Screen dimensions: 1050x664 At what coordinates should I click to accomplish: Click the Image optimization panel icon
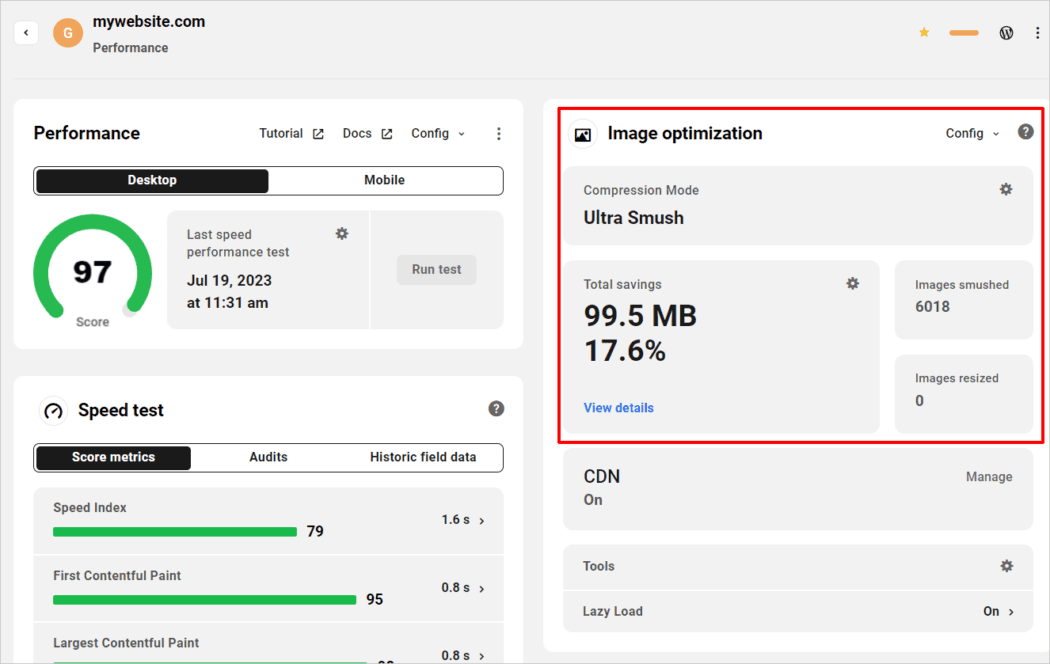pos(582,133)
